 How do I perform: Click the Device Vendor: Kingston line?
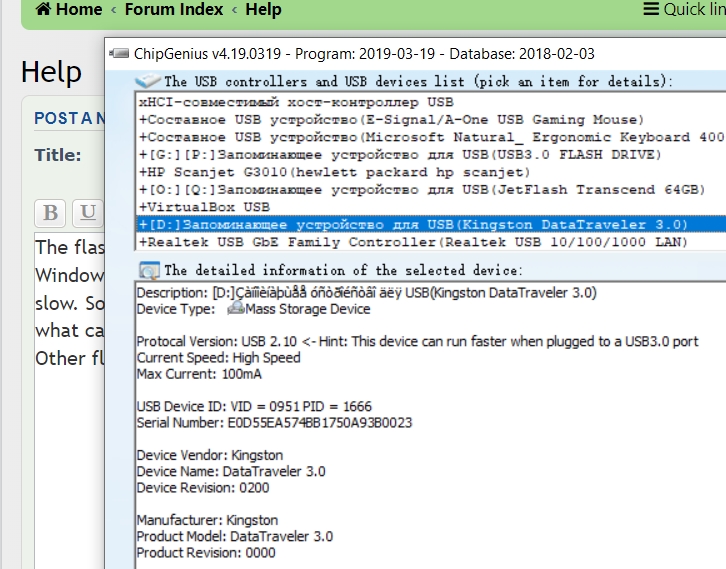pos(209,455)
